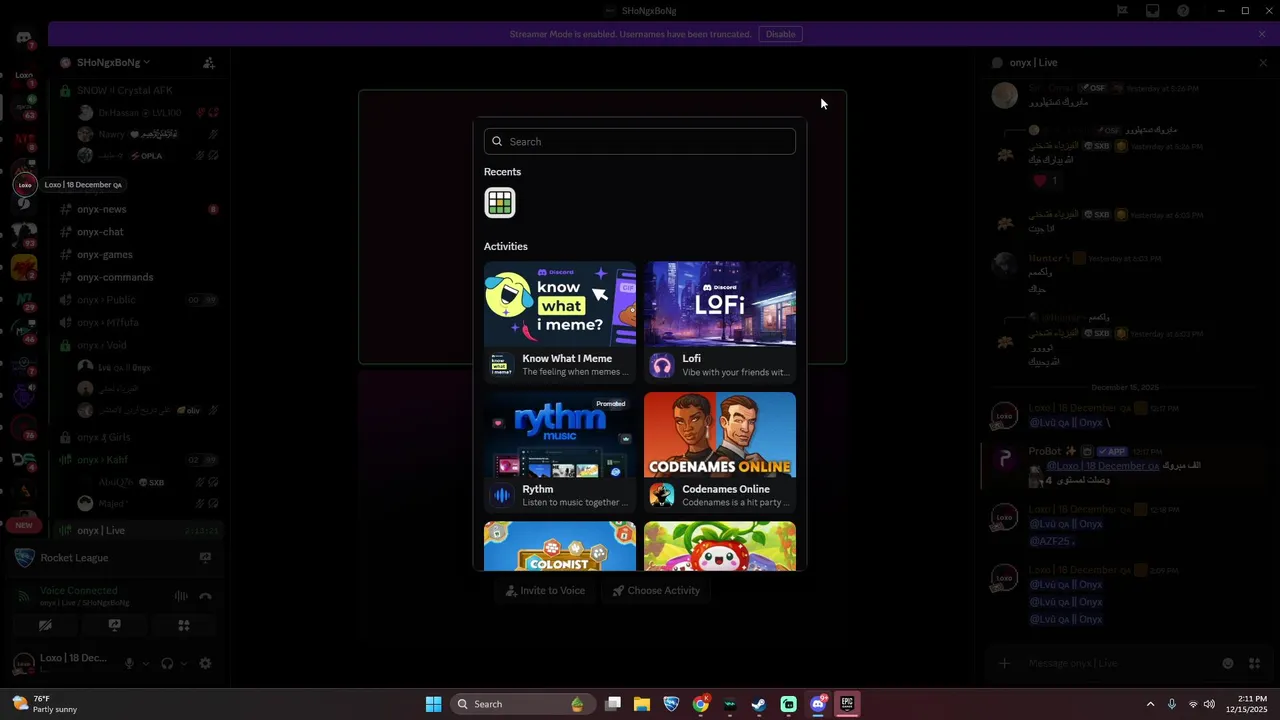Viewport: 1280px width, 720px height.
Task: Open Steam from taskbar
Action: click(x=759, y=704)
